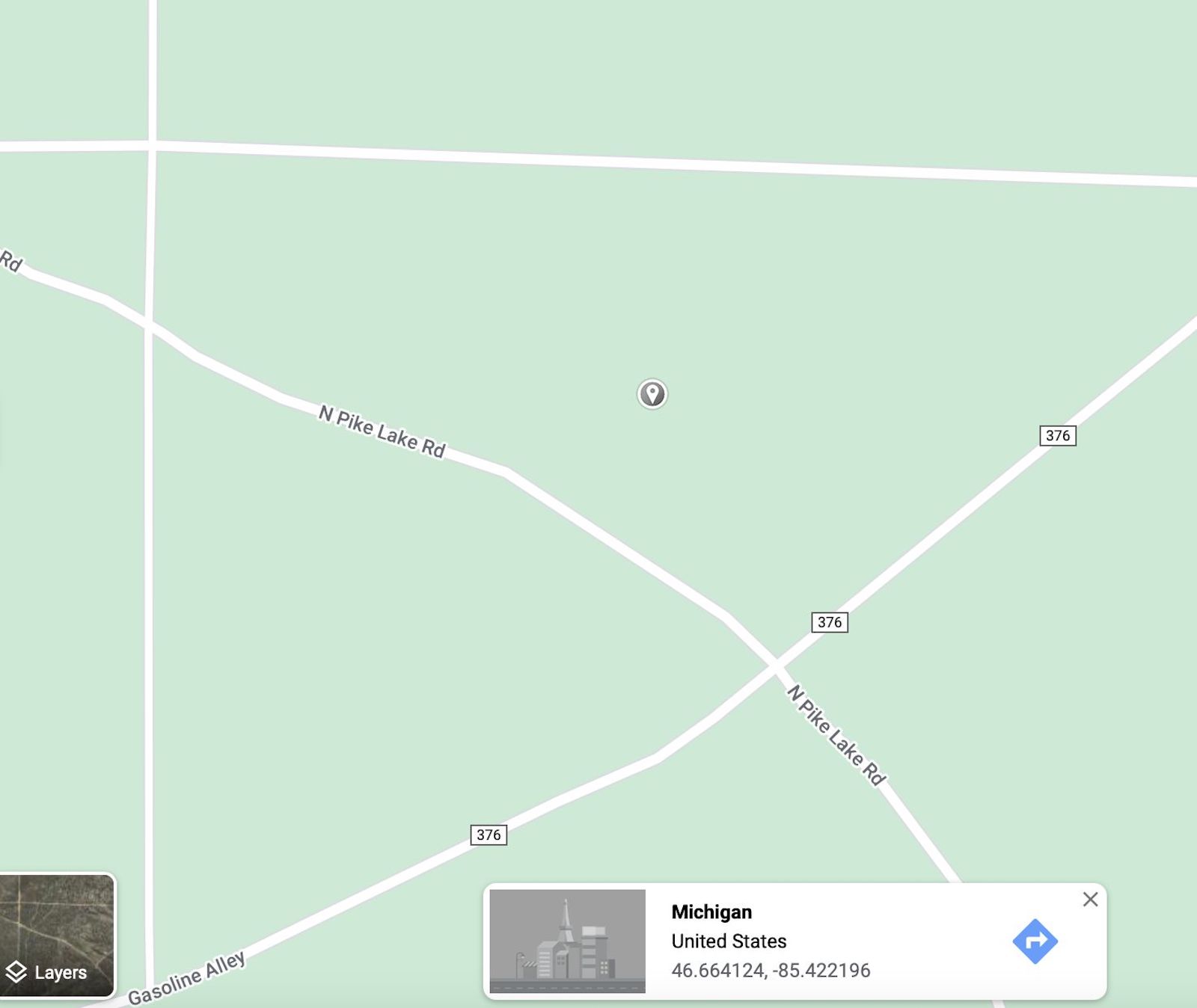The width and height of the screenshot is (1197, 1008).
Task: Select the 376 shield beside the Pike Lake crossing
Action: pos(830,621)
